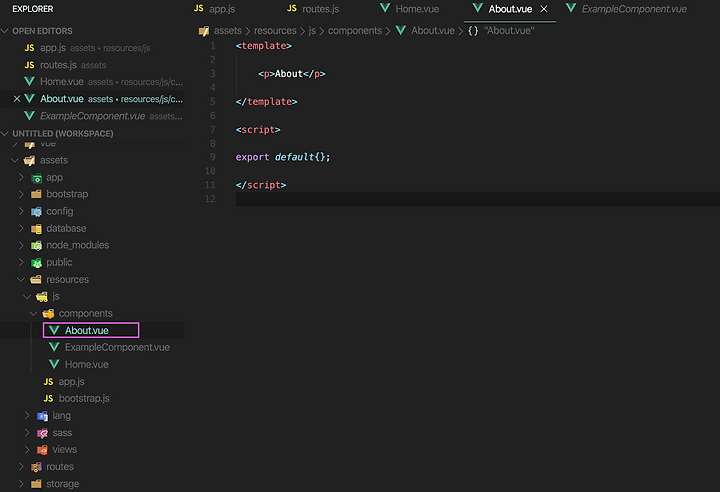This screenshot has width=720, height=492.
Task: Select the About.vue active tab label
Action: pyautogui.click(x=510, y=9)
